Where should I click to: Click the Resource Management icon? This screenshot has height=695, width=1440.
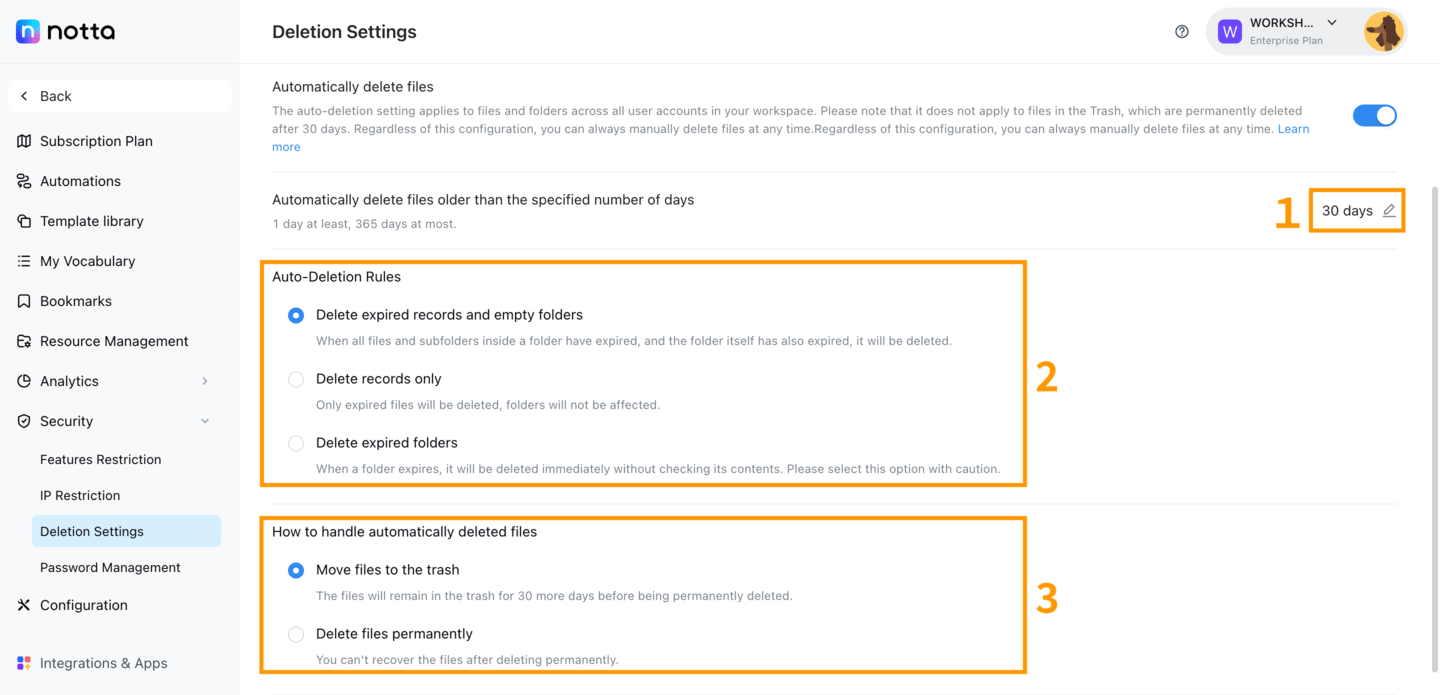[x=24, y=341]
